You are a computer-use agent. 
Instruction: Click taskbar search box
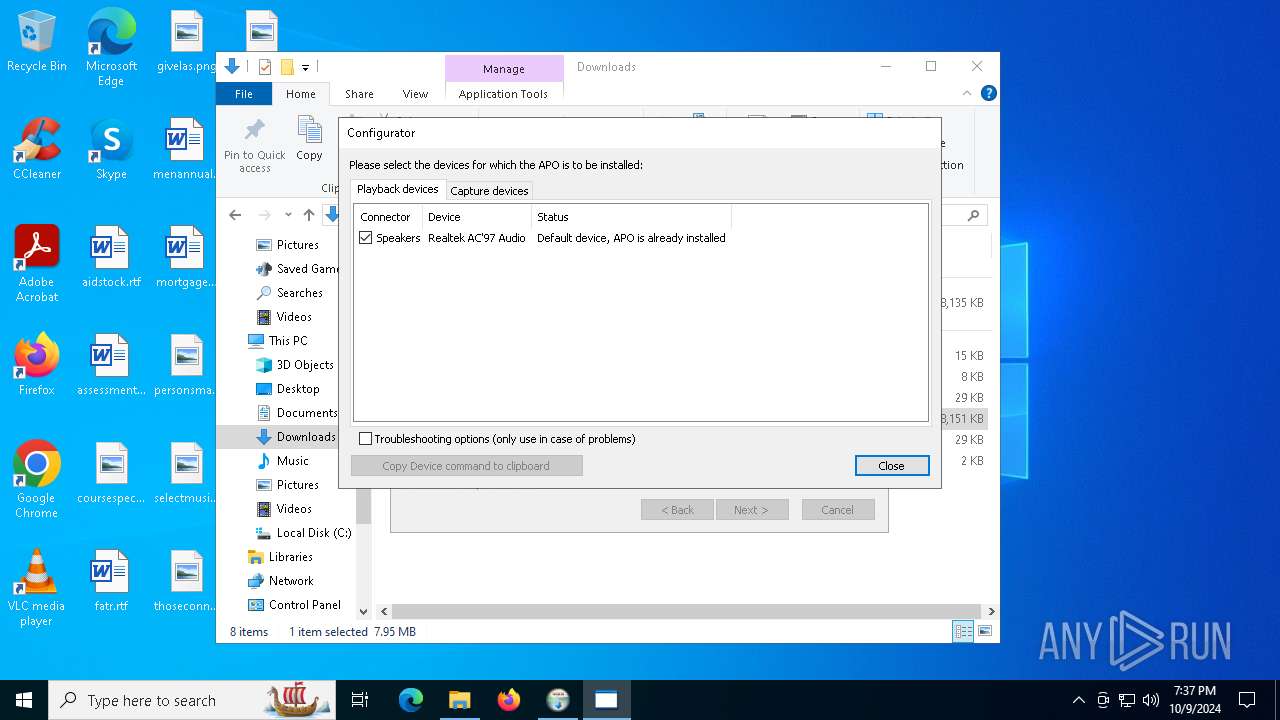pos(192,700)
